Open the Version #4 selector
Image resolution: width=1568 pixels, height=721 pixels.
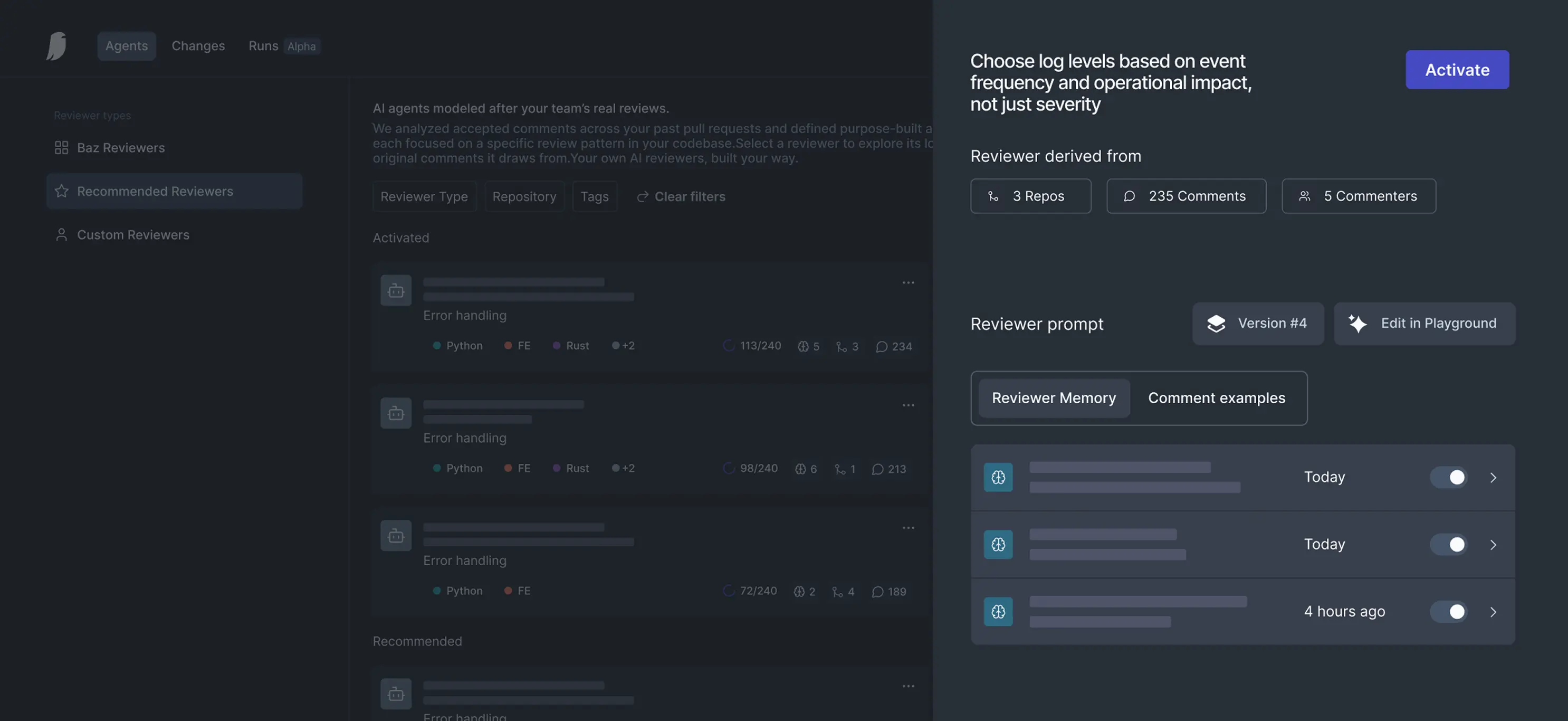tap(1258, 324)
